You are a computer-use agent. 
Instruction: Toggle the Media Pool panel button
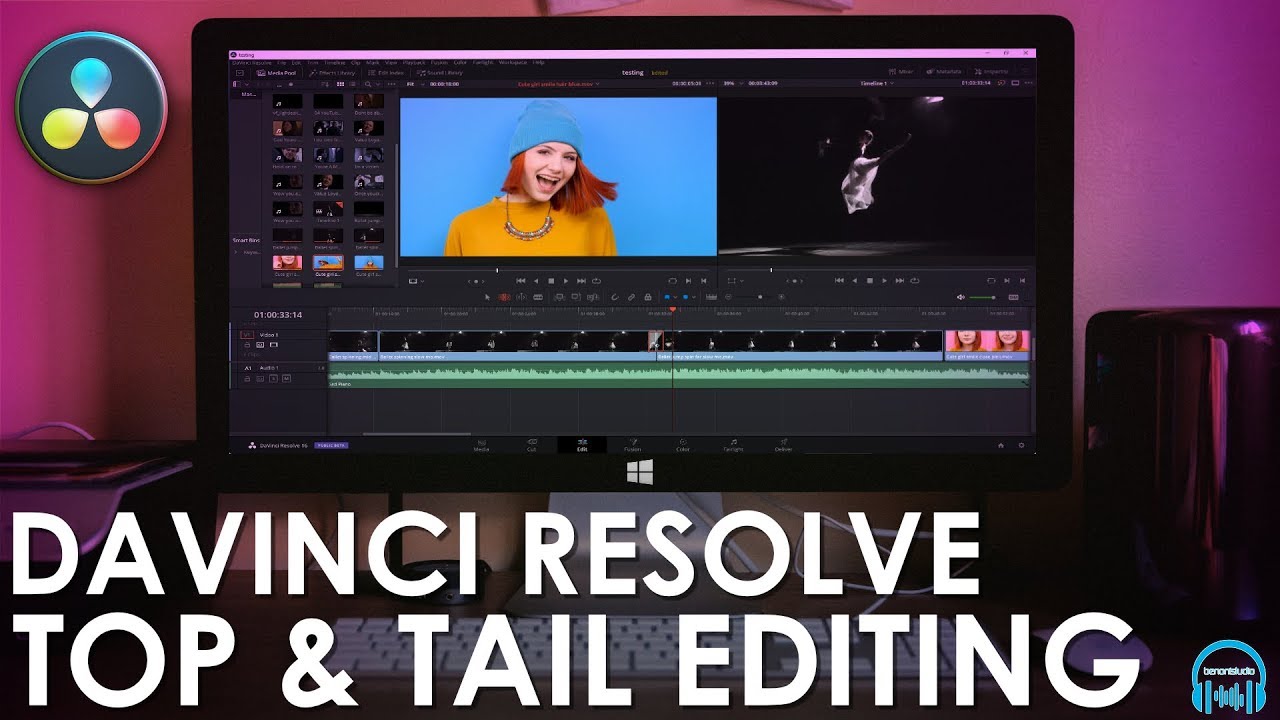coord(276,73)
